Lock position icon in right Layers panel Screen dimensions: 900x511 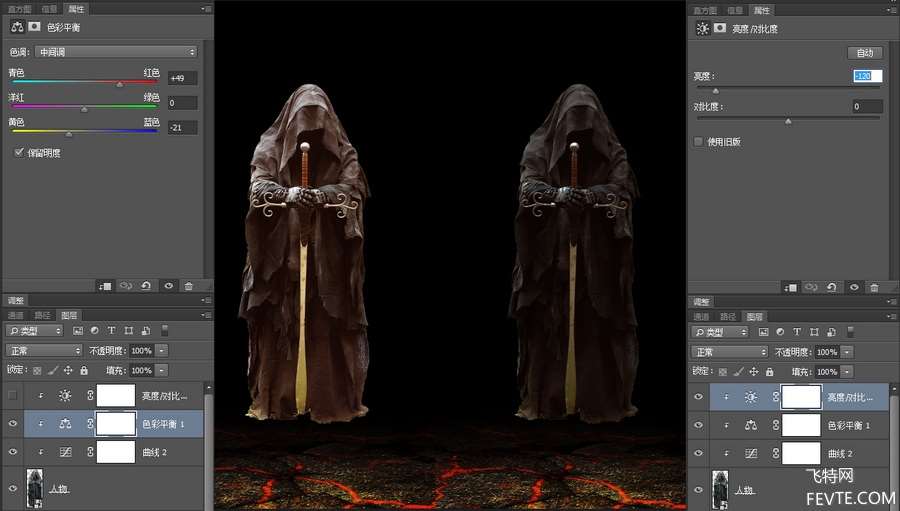(754, 371)
